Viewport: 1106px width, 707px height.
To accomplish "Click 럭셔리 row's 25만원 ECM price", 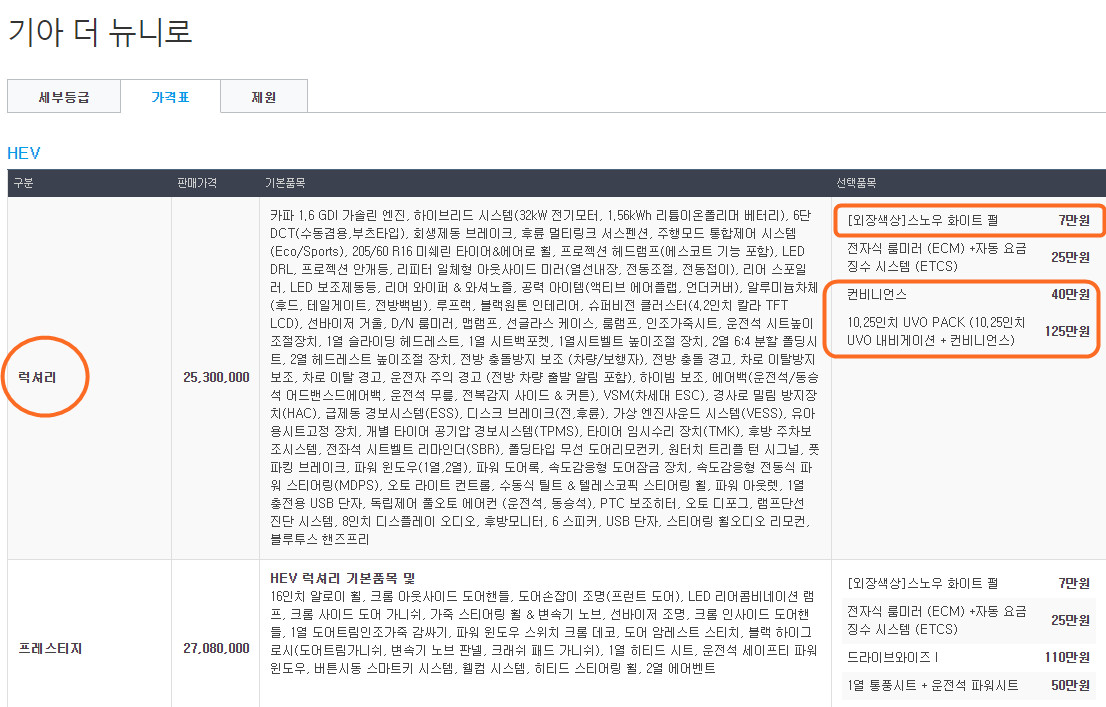I will point(1071,258).
